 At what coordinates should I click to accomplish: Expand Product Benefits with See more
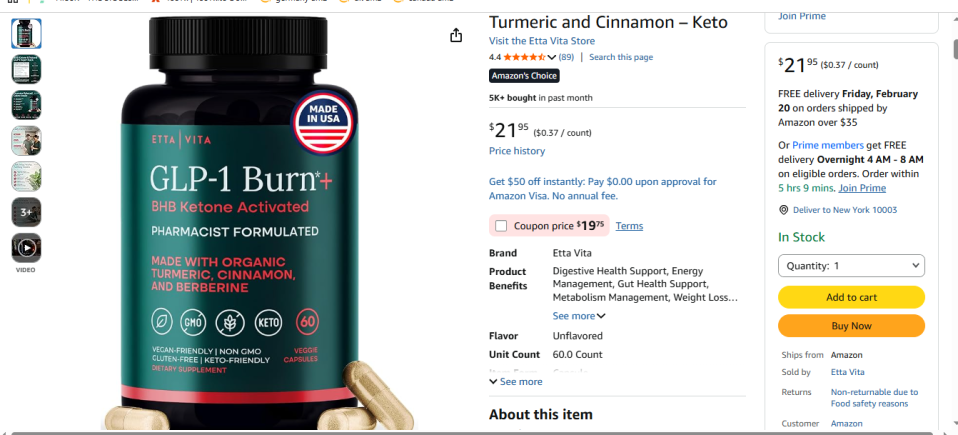point(579,316)
